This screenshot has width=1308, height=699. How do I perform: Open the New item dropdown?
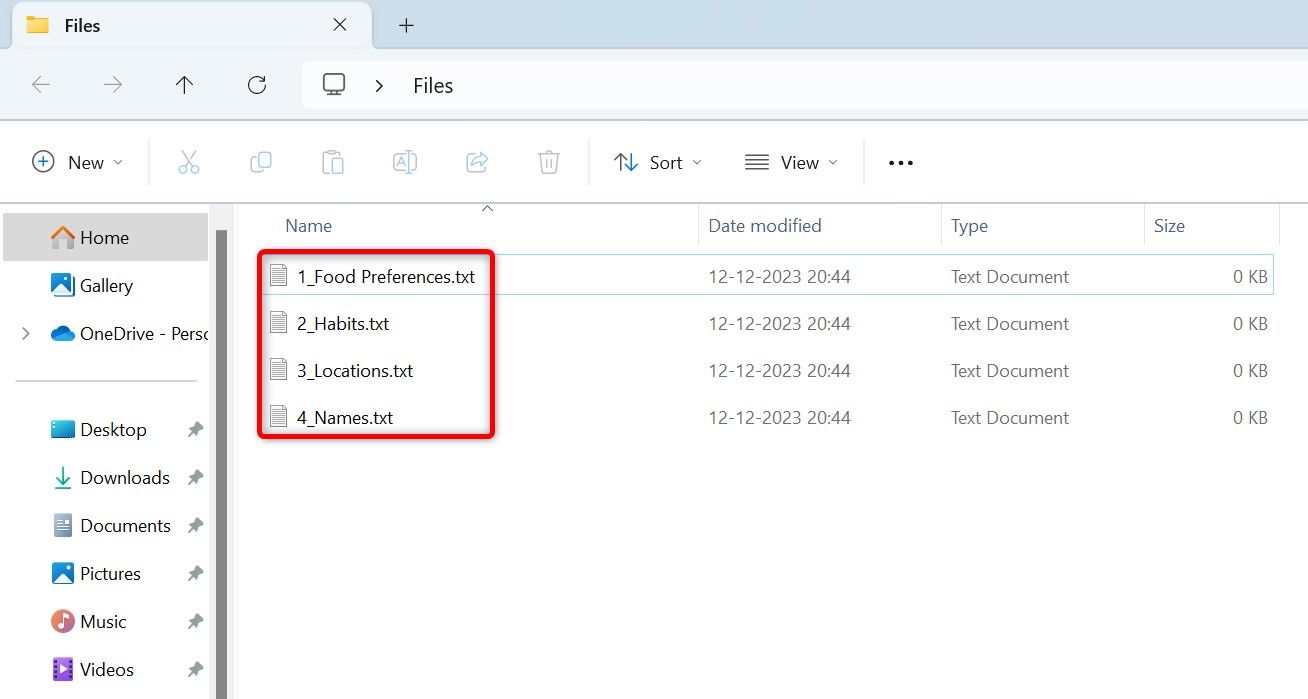click(78, 162)
